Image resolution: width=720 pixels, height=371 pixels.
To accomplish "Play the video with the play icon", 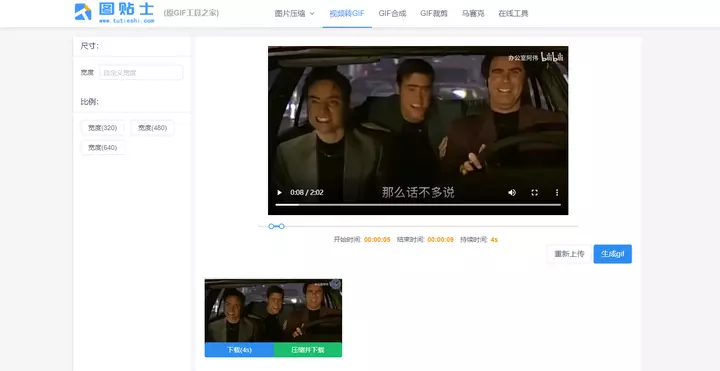I will [x=279, y=192].
